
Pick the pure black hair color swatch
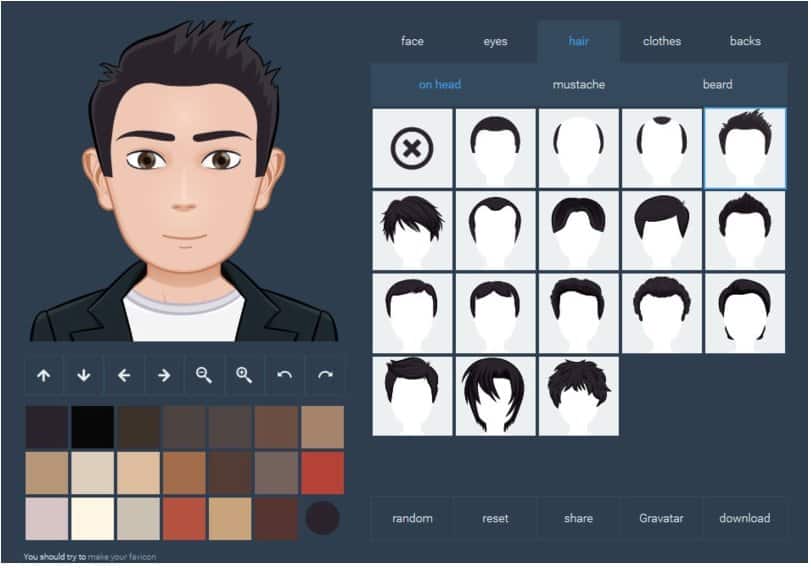pos(93,427)
